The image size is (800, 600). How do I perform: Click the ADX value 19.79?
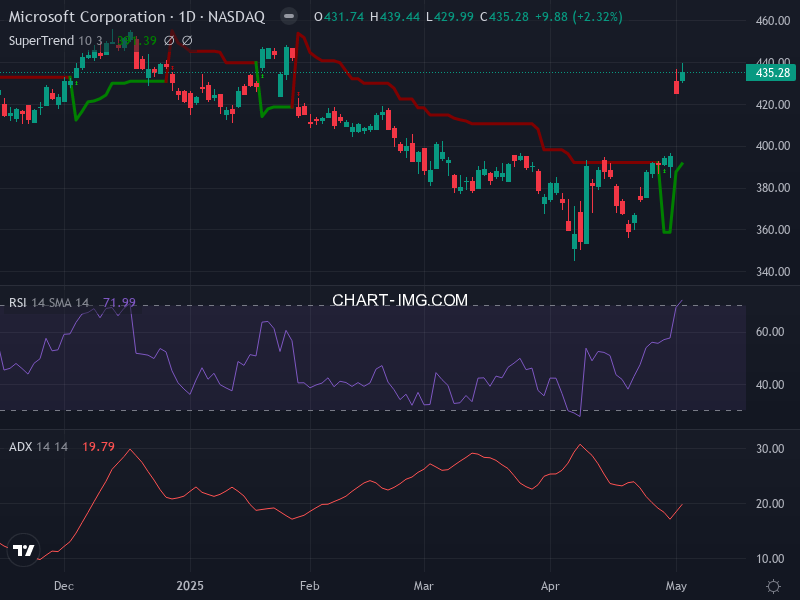click(98, 447)
